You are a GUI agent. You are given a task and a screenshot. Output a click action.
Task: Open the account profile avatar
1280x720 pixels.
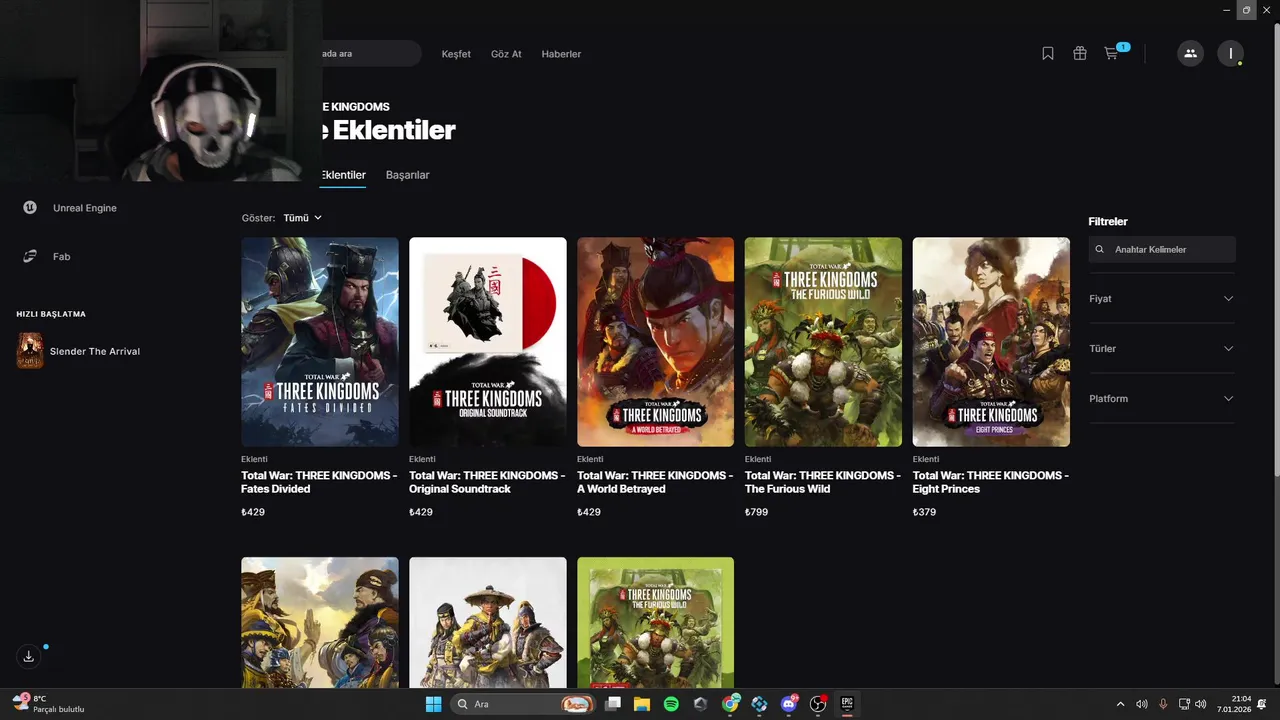point(1230,54)
